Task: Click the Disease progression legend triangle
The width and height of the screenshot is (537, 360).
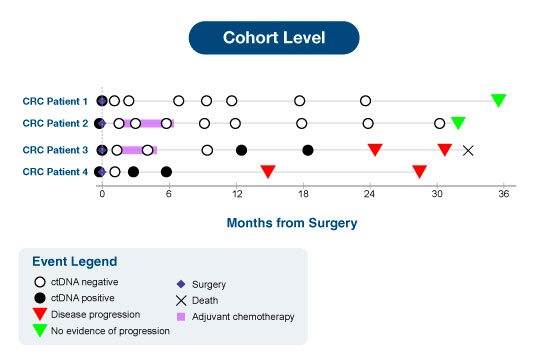Action: [x=40, y=314]
